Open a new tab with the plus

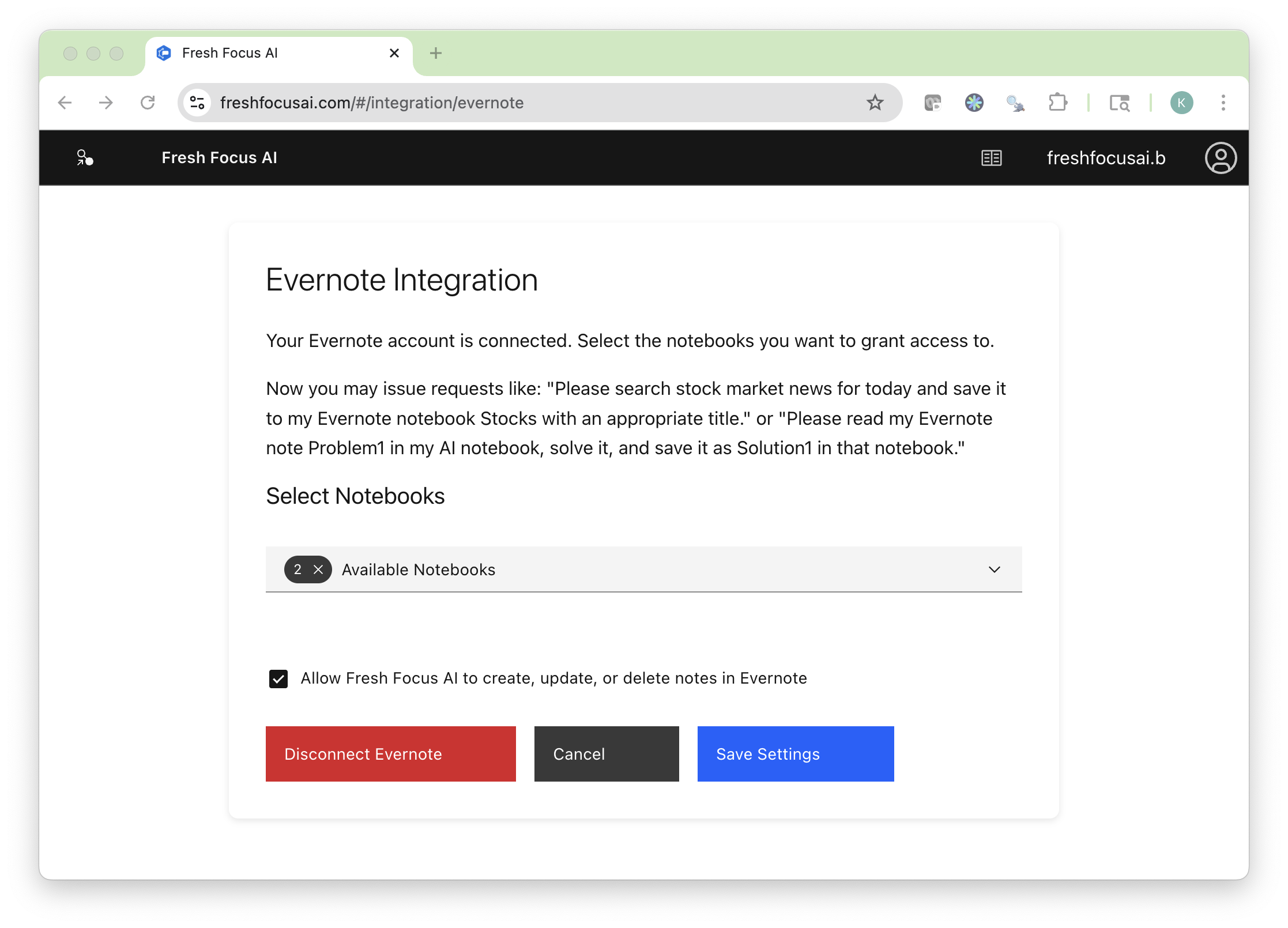click(x=436, y=52)
